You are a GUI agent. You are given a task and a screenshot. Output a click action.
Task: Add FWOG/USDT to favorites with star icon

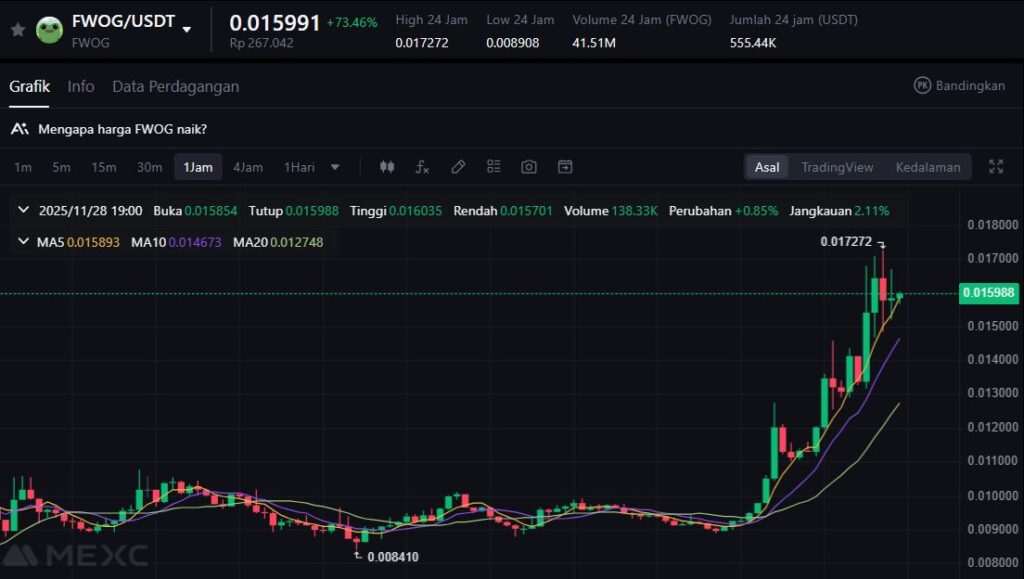point(18,30)
